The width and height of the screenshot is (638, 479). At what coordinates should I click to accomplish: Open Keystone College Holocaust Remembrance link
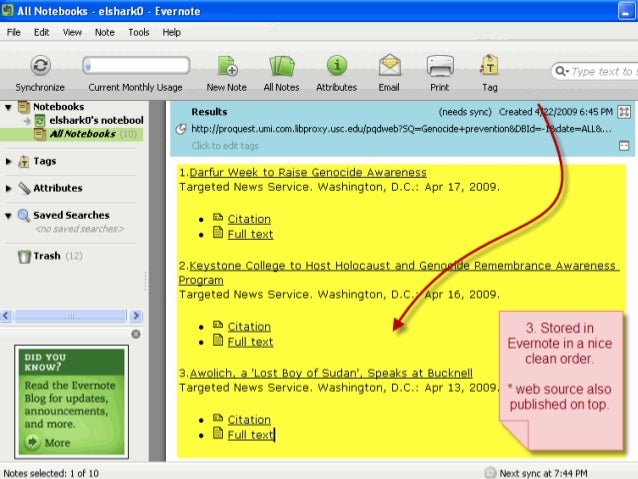399,273
